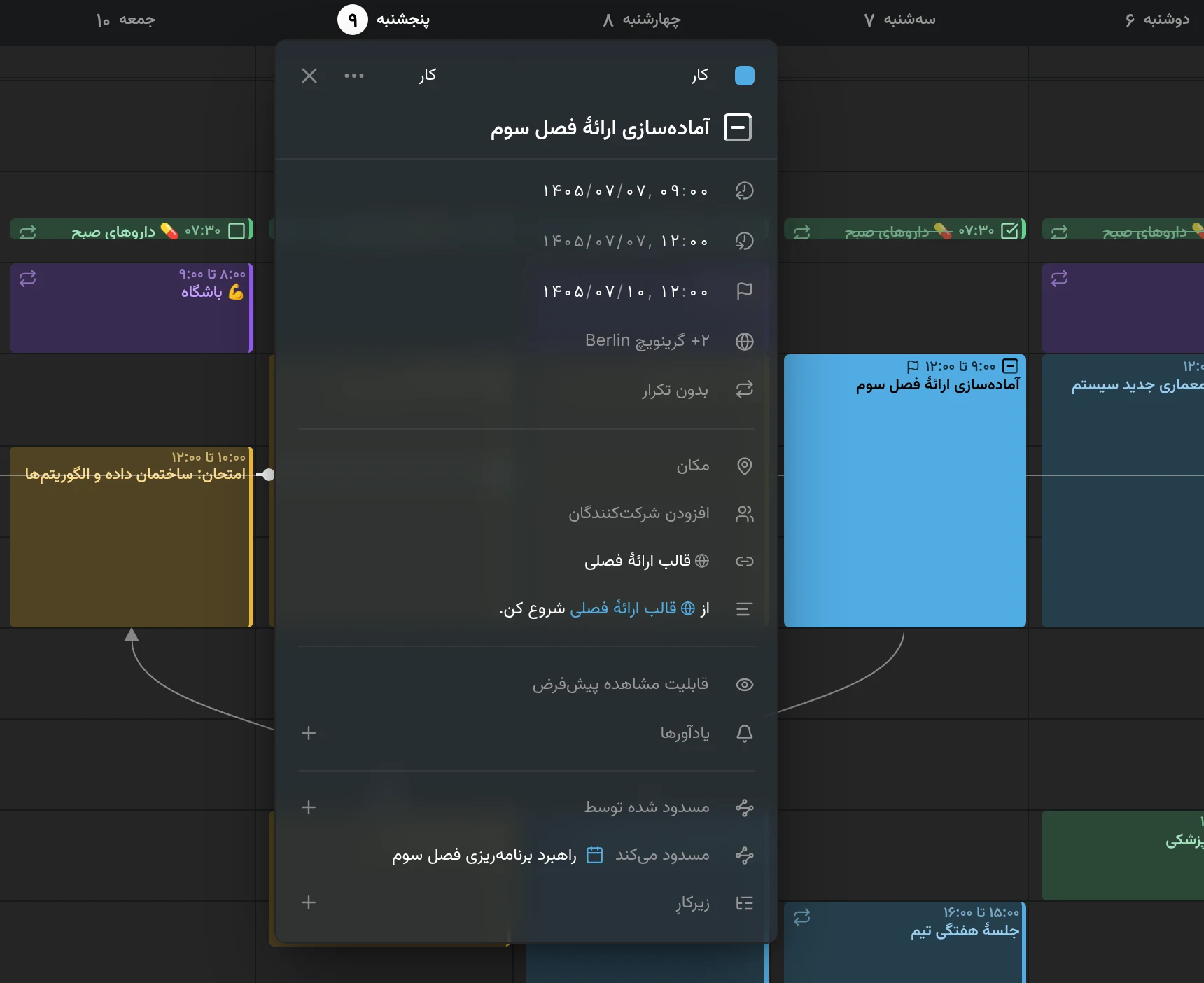Open قابلیت مشاهده پیش‌فرض visibility dropdown

click(x=621, y=684)
